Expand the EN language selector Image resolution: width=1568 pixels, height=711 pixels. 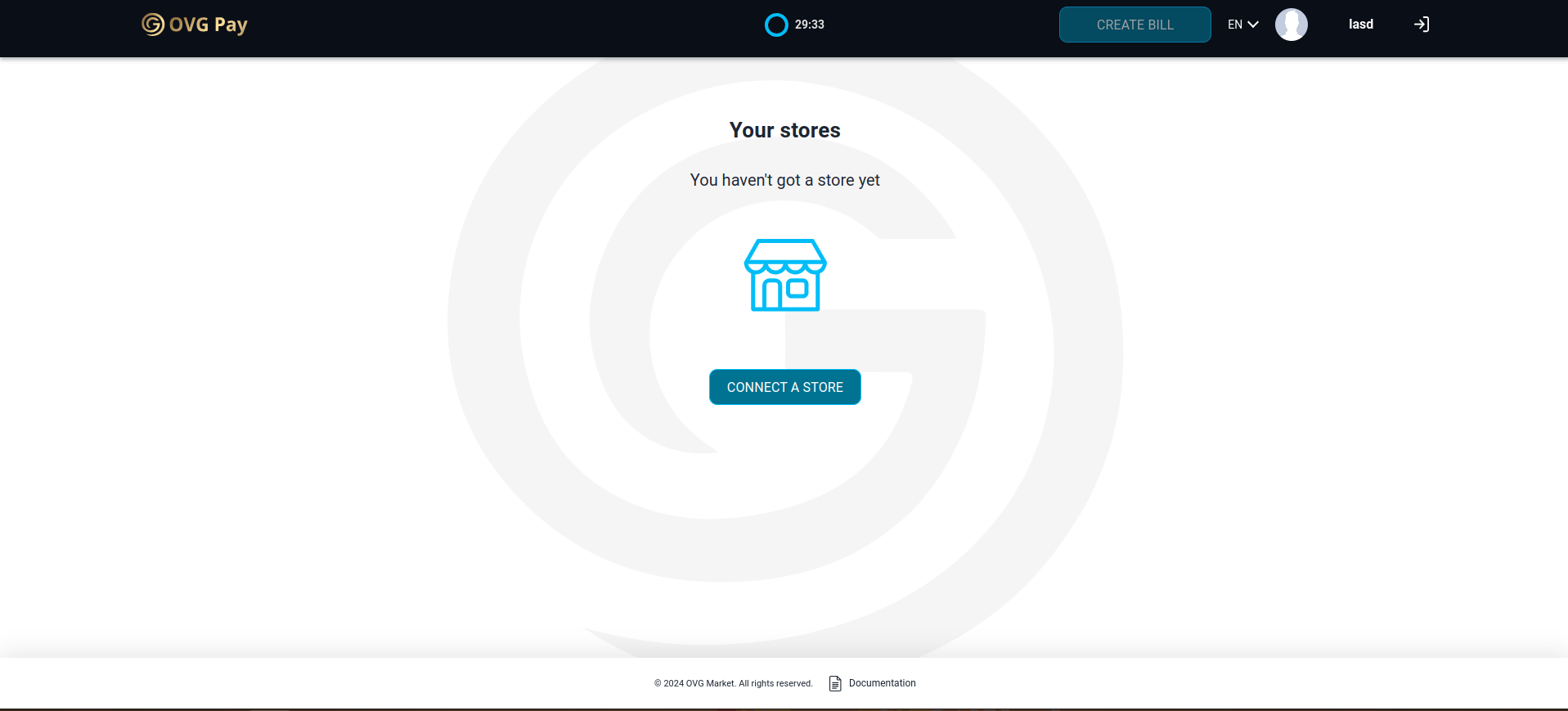1242,25
